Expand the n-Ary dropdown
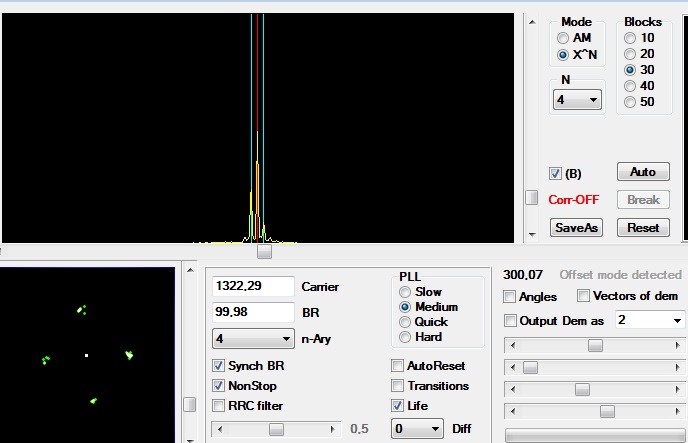The width and height of the screenshot is (688, 443). pos(253,339)
